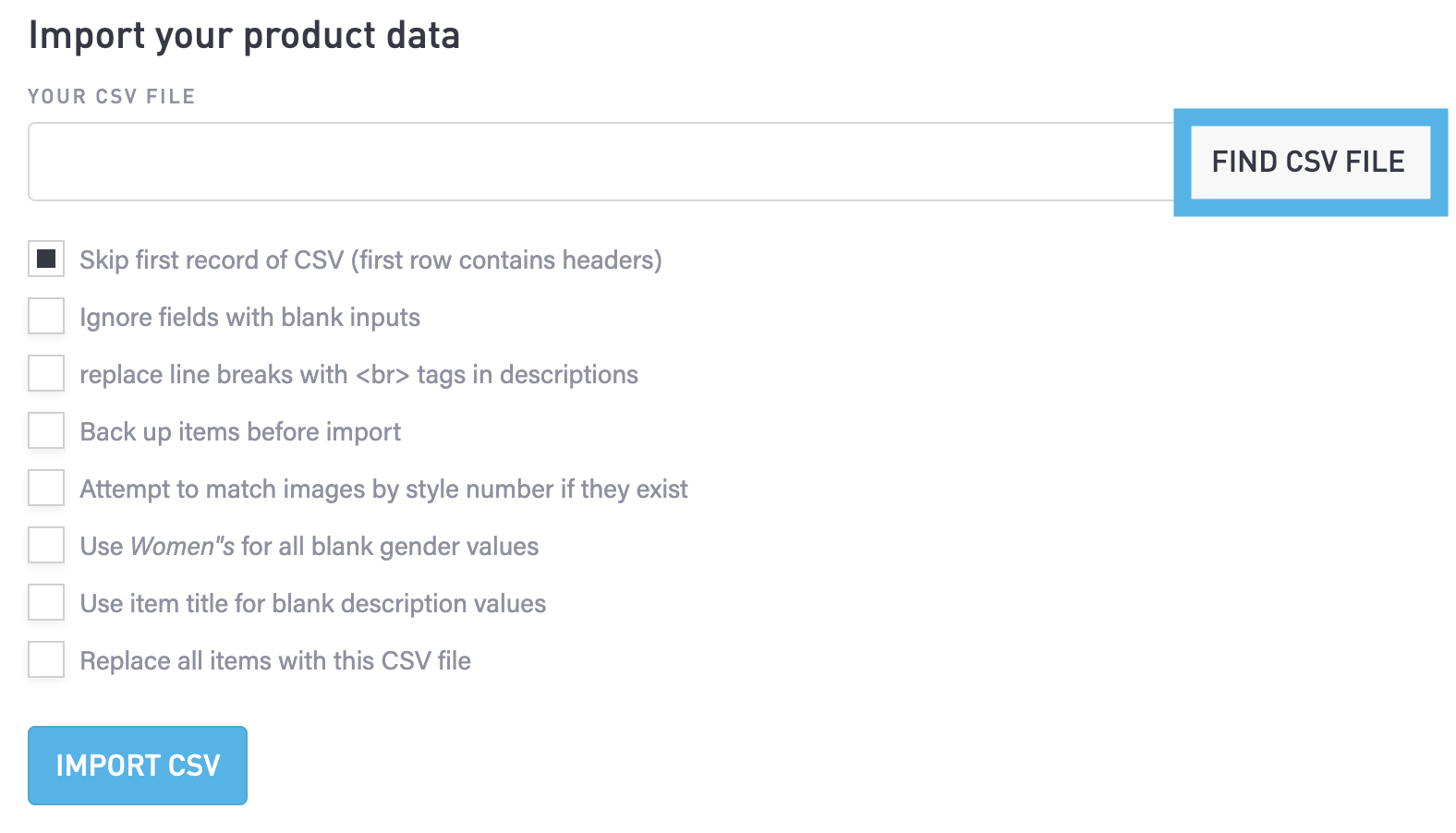Click the 'YOUR CSV FILE' field label
Screen dimensions: 1456x833
pyautogui.click(x=111, y=97)
